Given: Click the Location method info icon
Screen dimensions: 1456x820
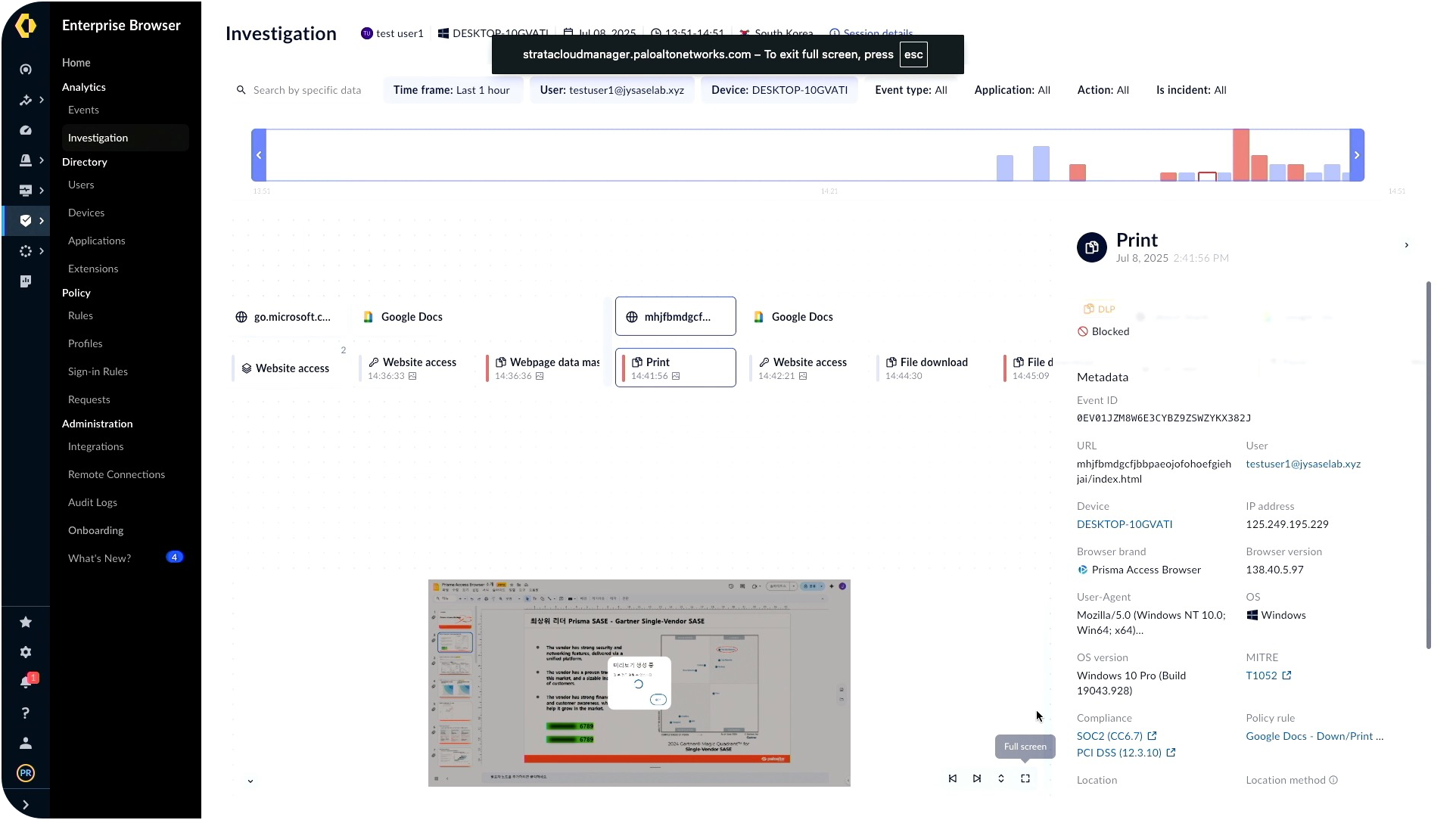Looking at the screenshot, I should tap(1333, 780).
